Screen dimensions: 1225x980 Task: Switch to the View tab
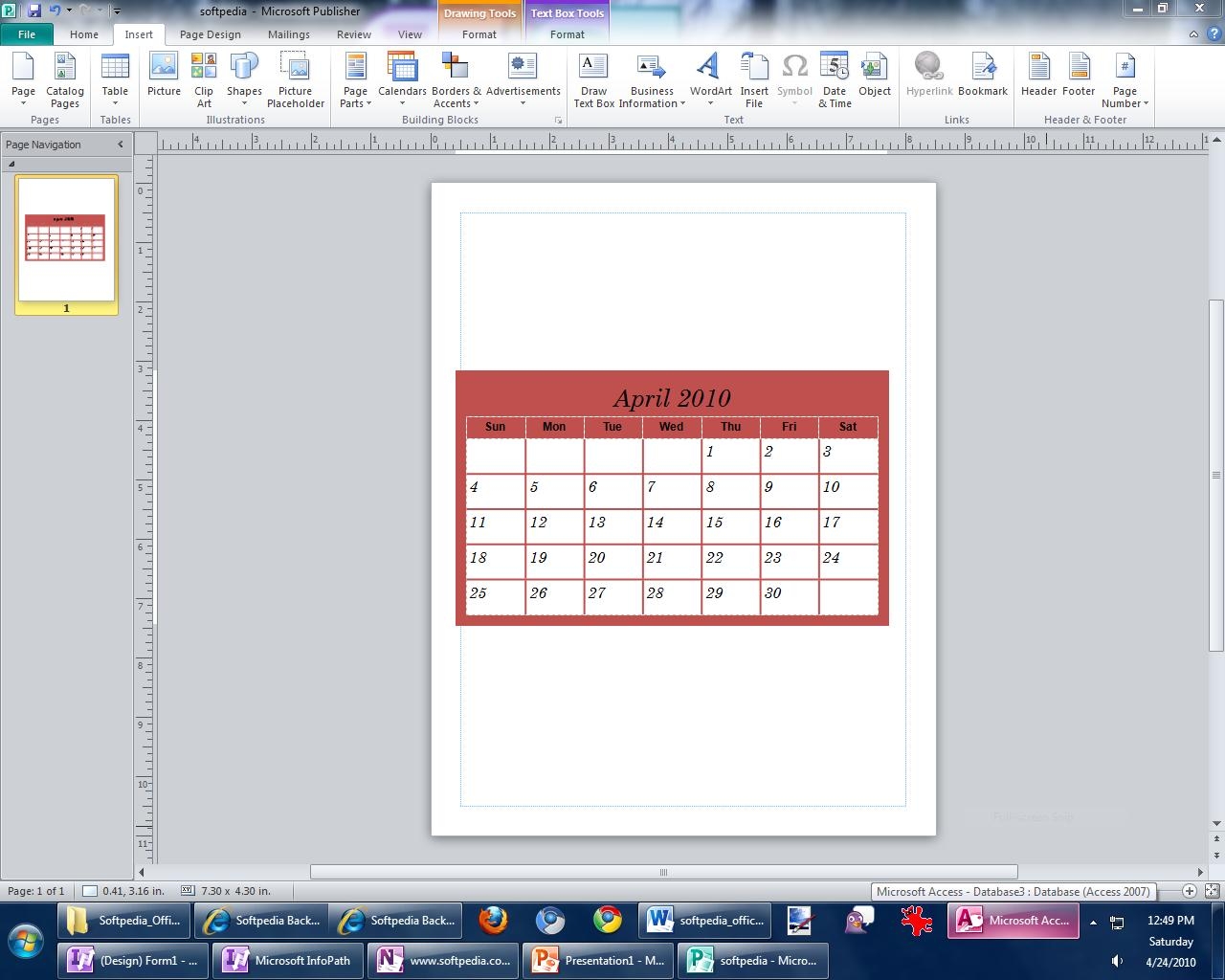(x=410, y=34)
